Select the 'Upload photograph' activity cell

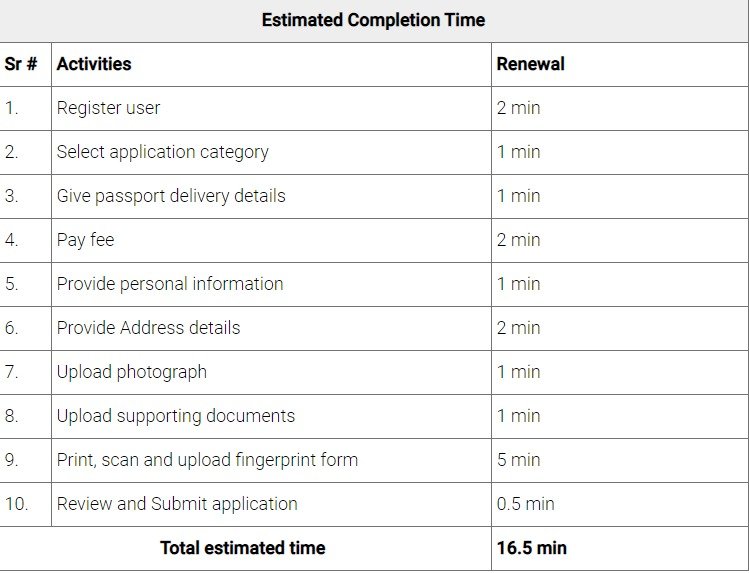(x=132, y=372)
